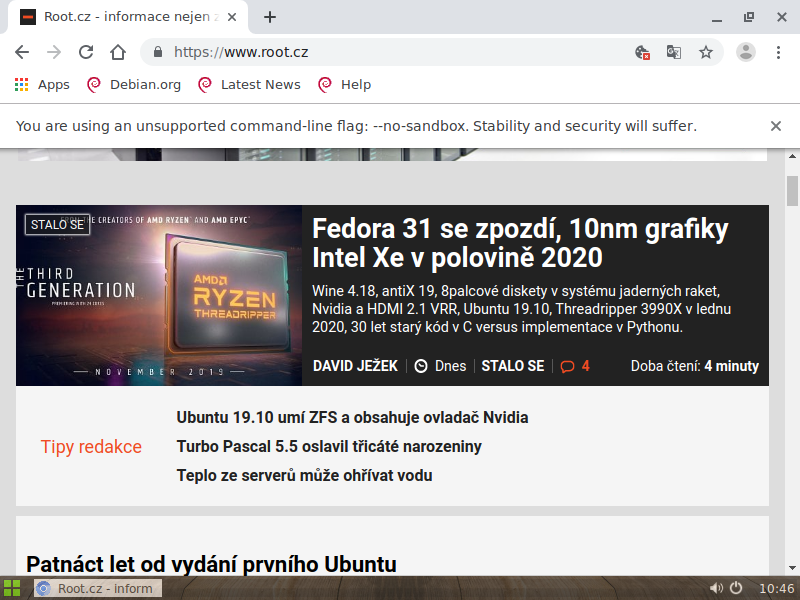The width and height of the screenshot is (800, 600).
Task: Open Google Translate icon in address bar
Action: pyautogui.click(x=673, y=52)
